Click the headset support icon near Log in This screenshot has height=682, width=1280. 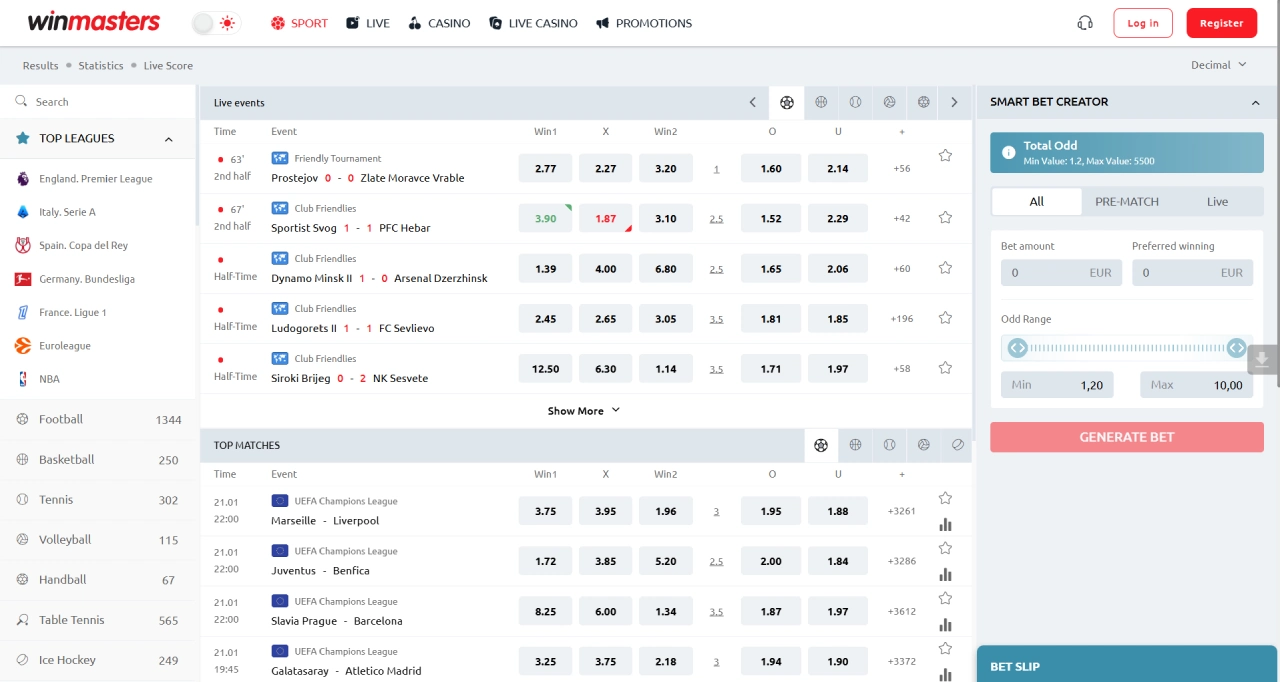pos(1085,22)
